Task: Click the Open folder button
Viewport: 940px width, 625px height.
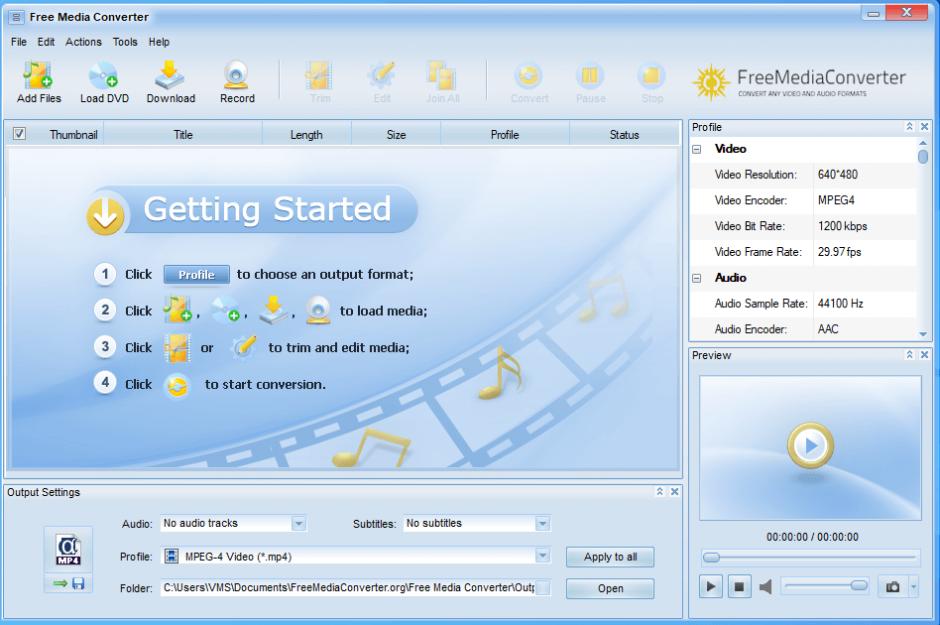Action: 610,588
